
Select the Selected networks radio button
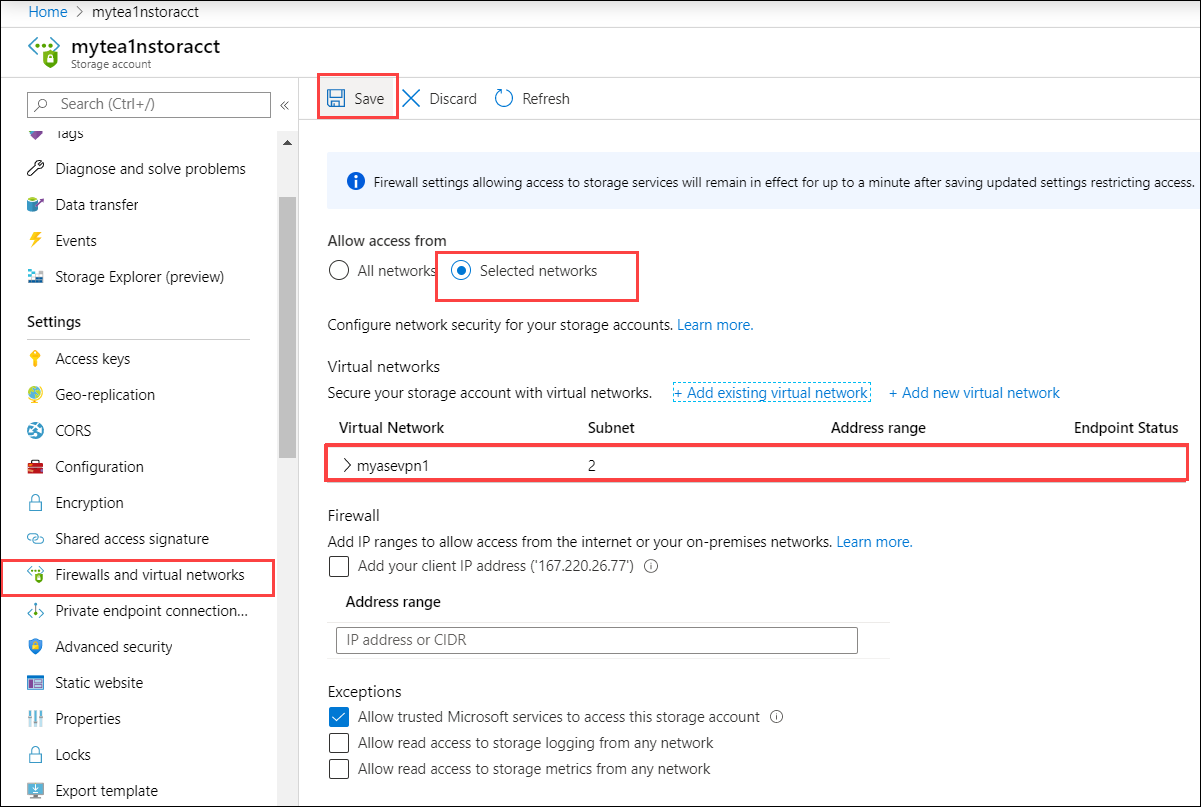click(461, 270)
